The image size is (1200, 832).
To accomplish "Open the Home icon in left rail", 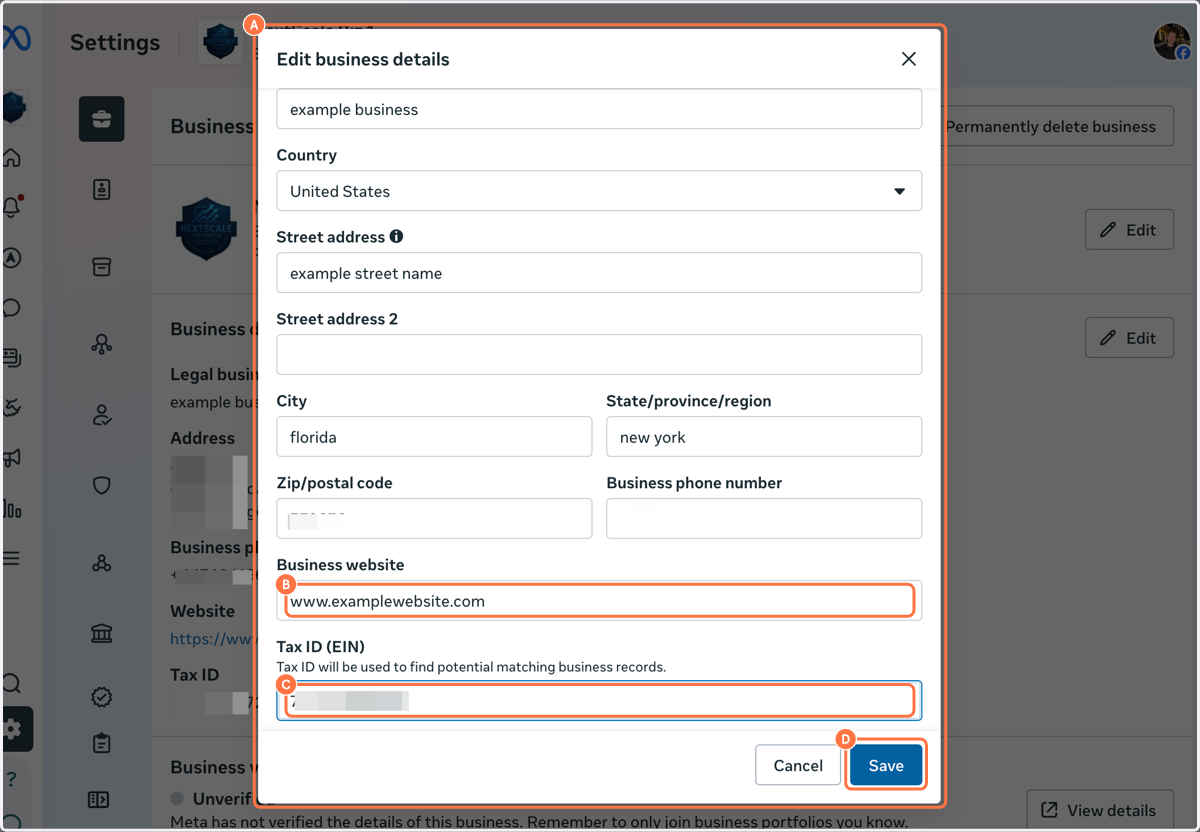I will coord(12,158).
